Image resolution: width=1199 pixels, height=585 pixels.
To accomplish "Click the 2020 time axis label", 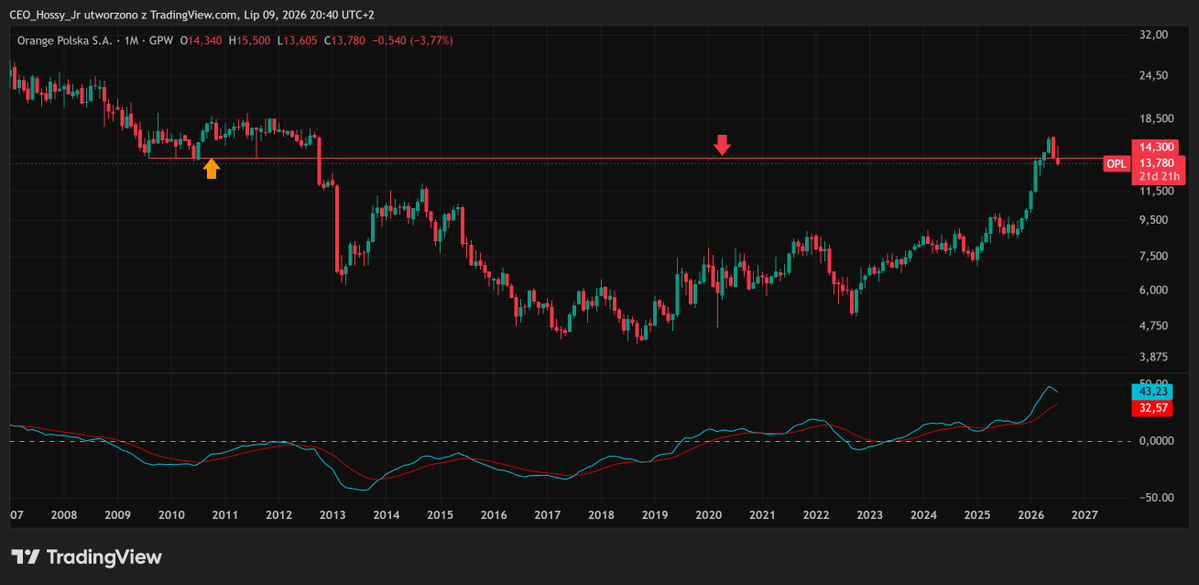I will [708, 515].
